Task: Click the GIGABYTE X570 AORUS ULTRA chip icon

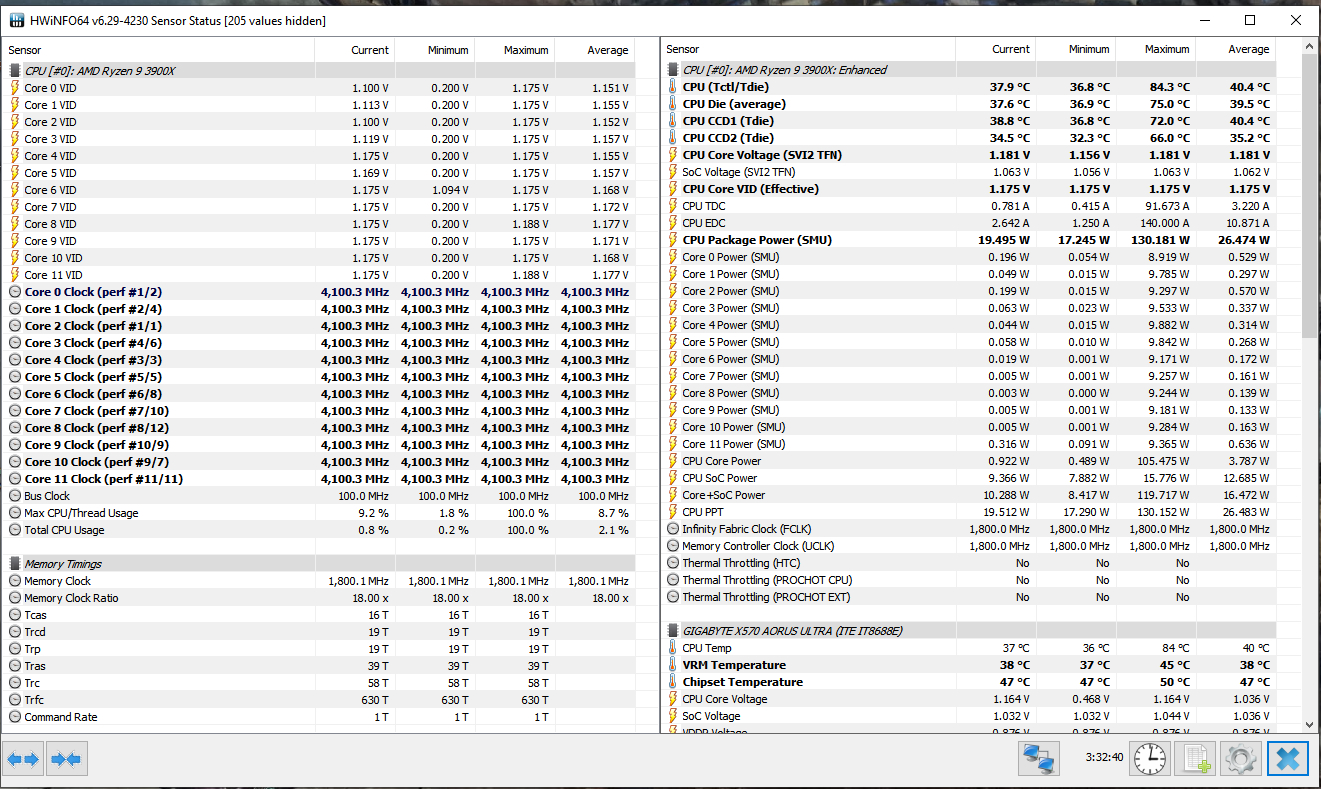Action: pos(672,631)
